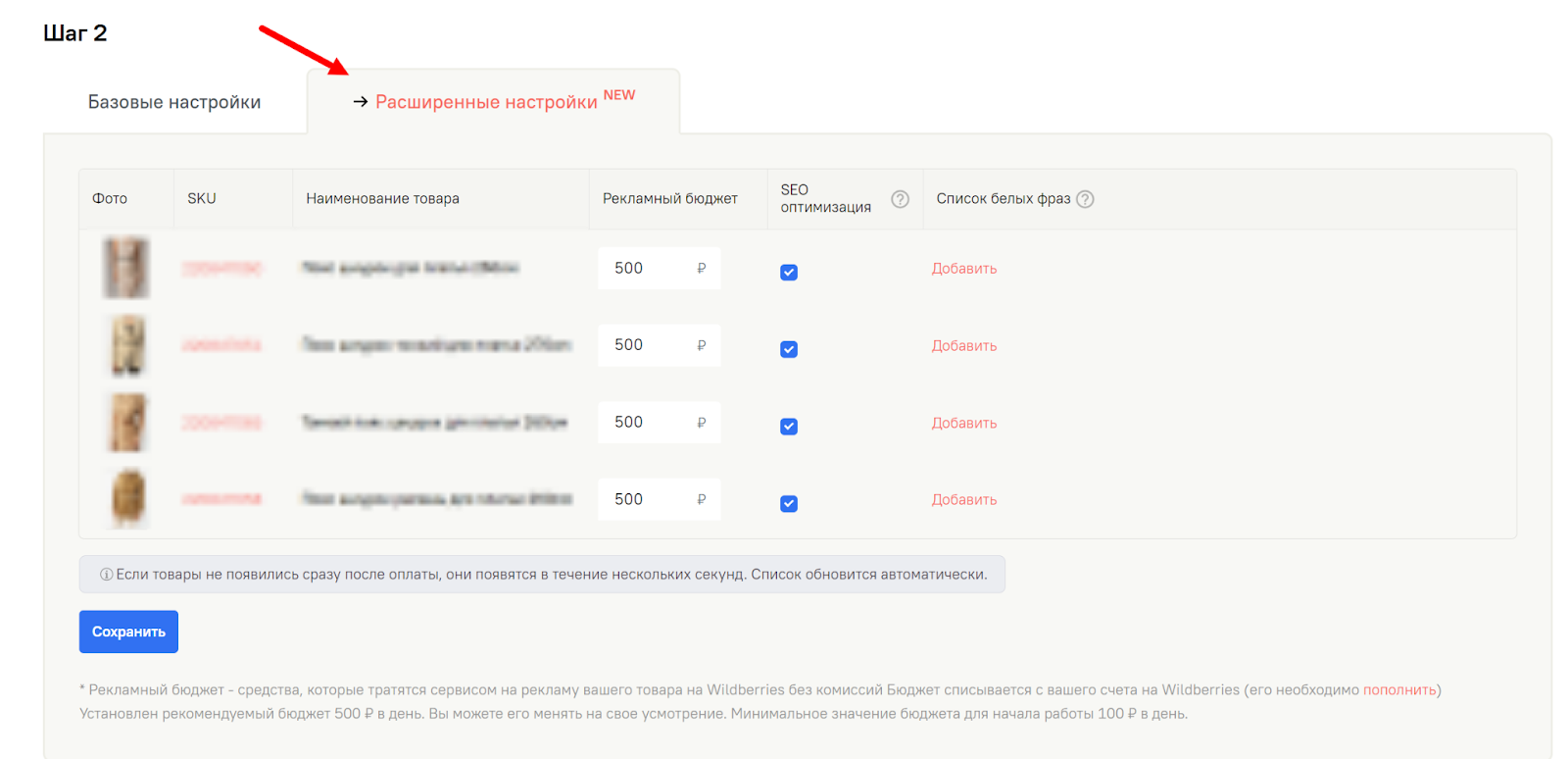Open first product photo thumbnail

(x=126, y=268)
